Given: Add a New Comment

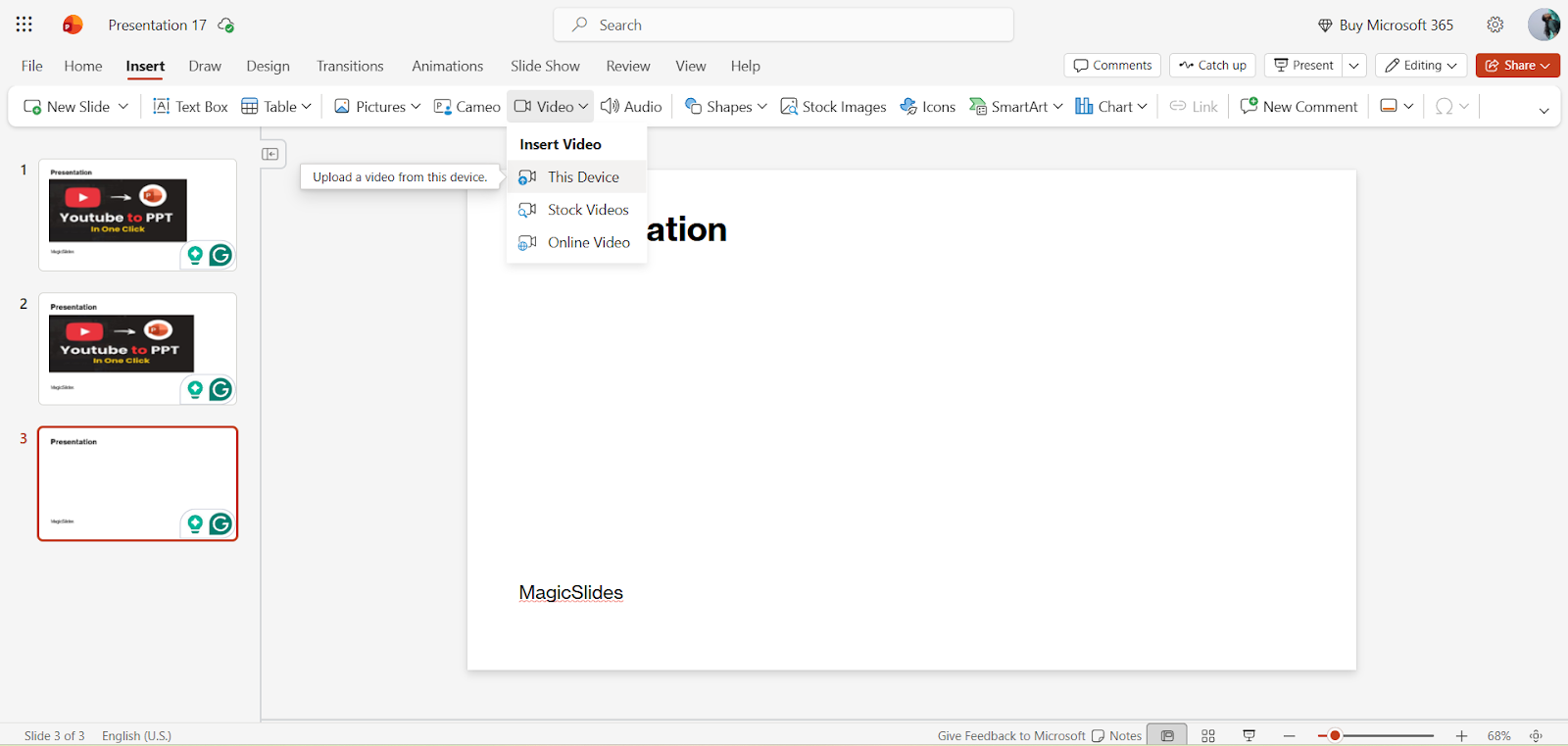Looking at the screenshot, I should click(1298, 106).
